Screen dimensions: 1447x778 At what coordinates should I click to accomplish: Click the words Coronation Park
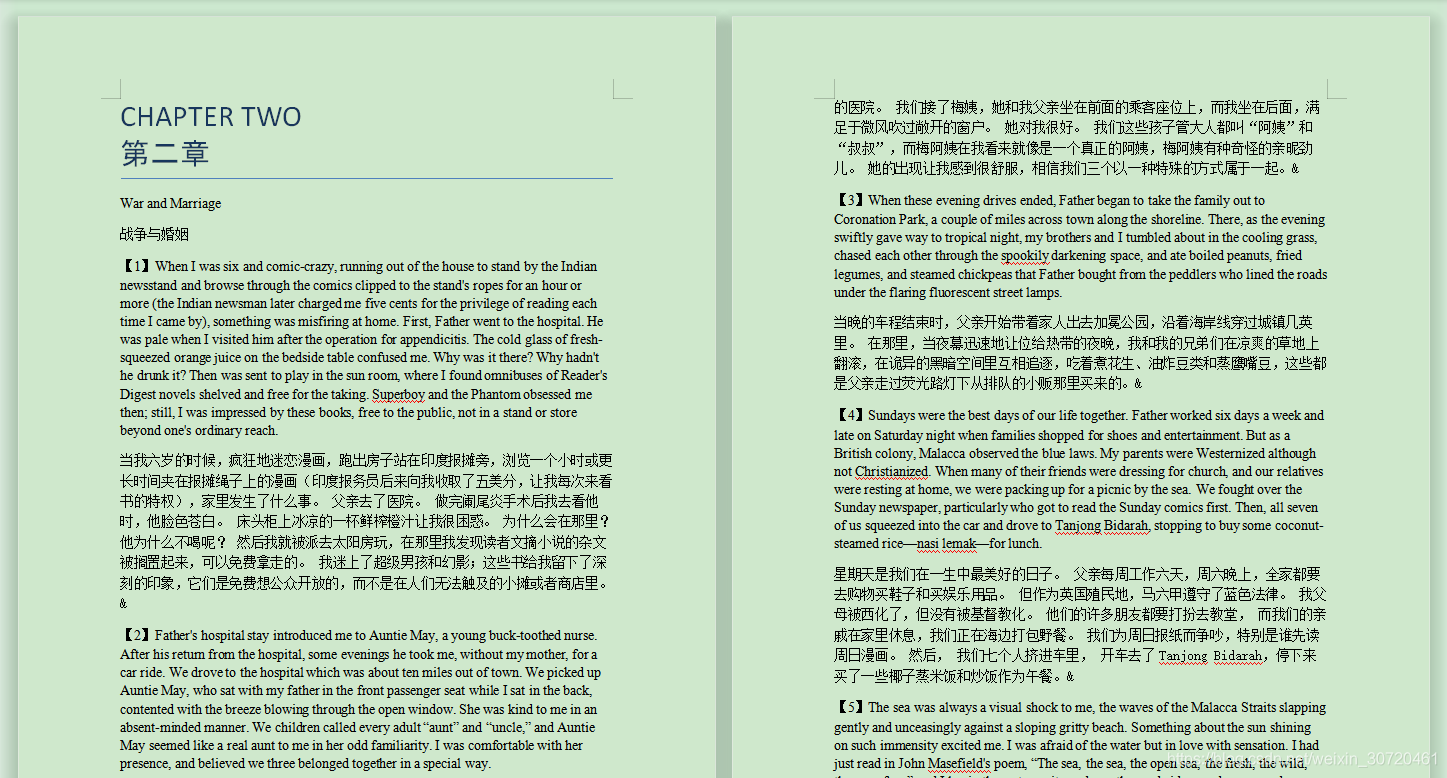(880, 219)
